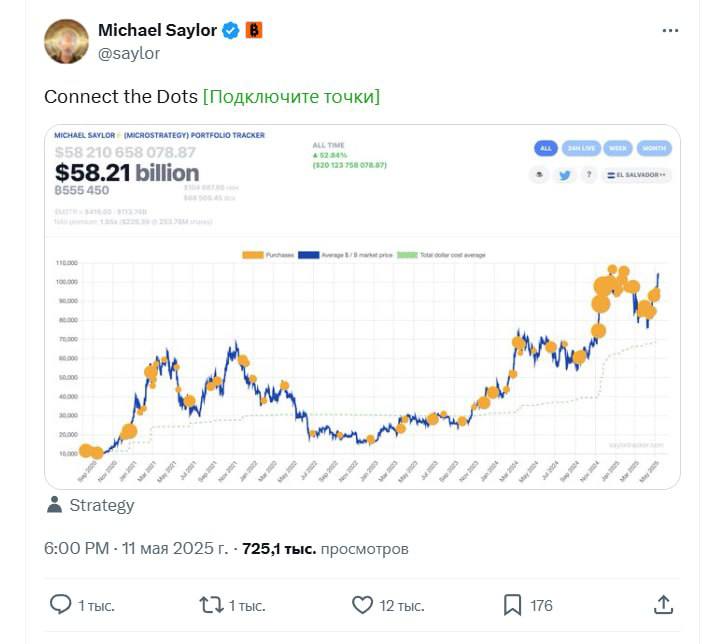Open the three-dot more options menu
This screenshot has width=716, height=644.
click(x=670, y=31)
